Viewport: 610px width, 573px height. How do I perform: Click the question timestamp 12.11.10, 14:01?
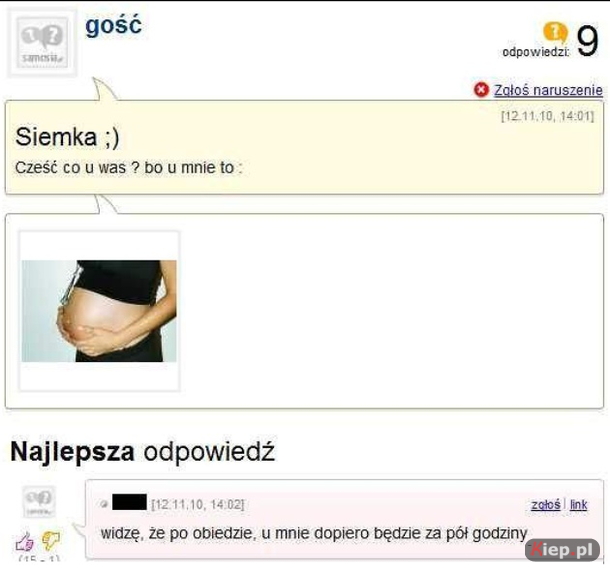(547, 116)
